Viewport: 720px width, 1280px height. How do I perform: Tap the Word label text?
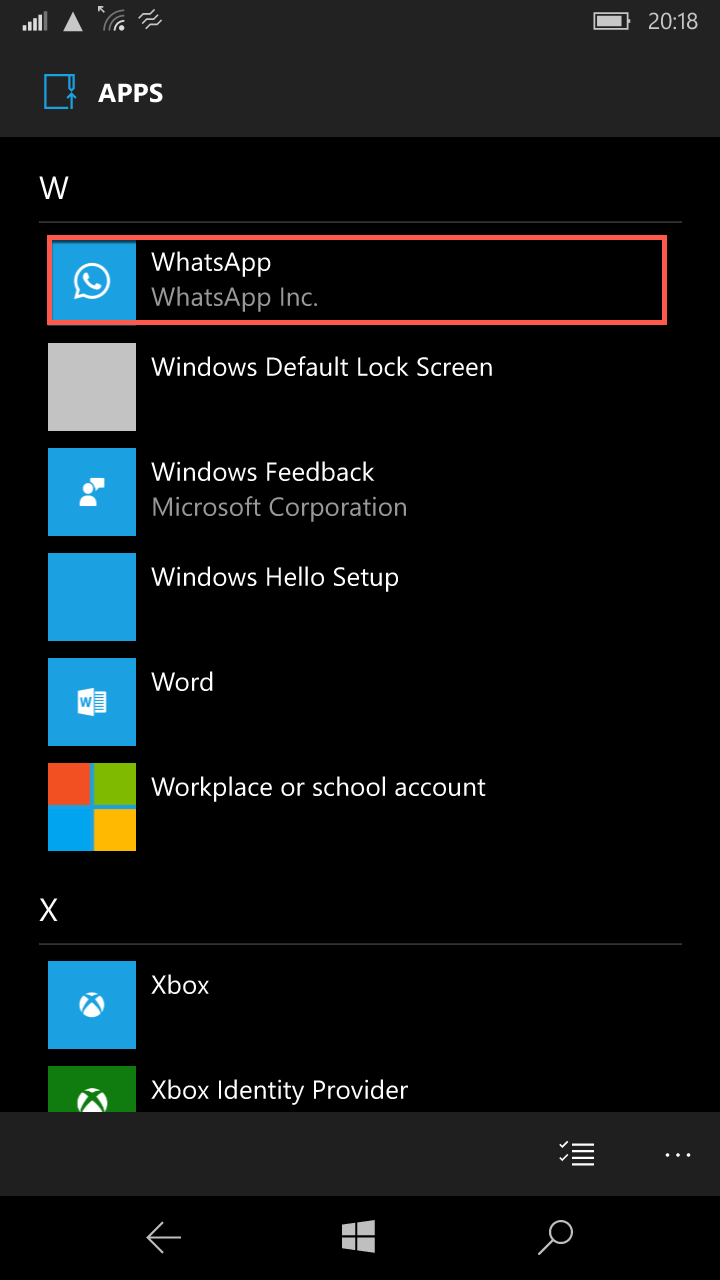point(182,682)
